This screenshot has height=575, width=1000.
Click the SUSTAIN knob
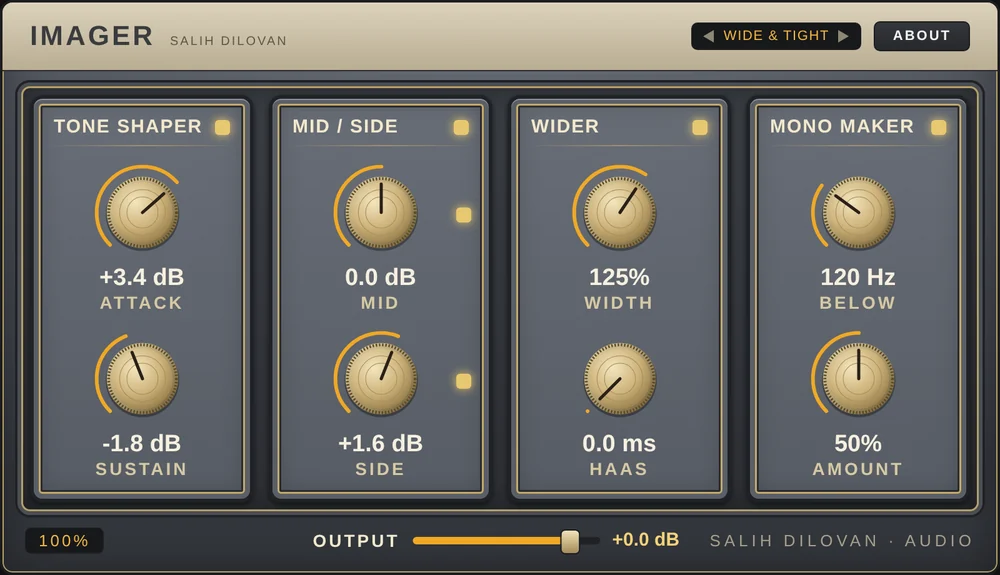tap(142, 379)
